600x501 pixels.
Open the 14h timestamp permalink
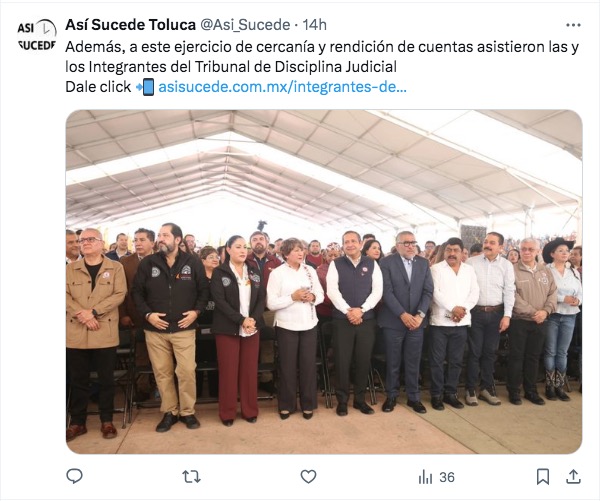pyautogui.click(x=315, y=25)
